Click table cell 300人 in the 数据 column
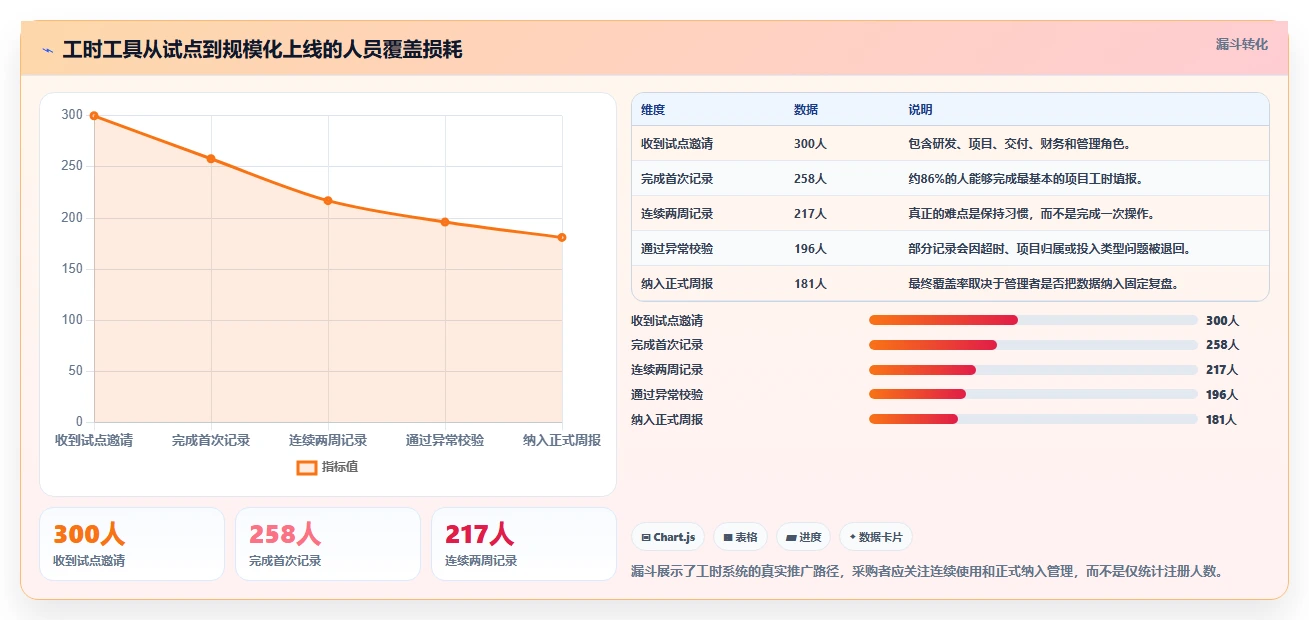Viewport: 1309px width, 620px height. pyautogui.click(x=810, y=144)
